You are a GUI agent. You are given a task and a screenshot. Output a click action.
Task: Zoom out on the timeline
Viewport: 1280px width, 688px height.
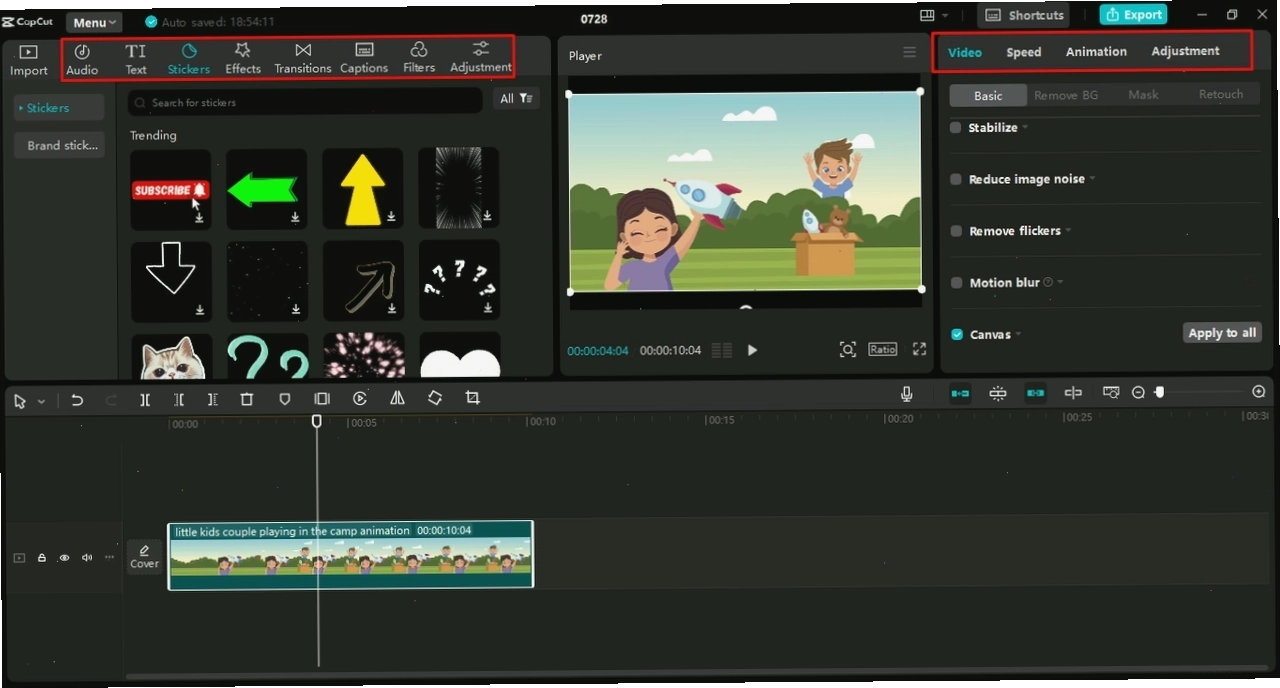[1138, 393]
